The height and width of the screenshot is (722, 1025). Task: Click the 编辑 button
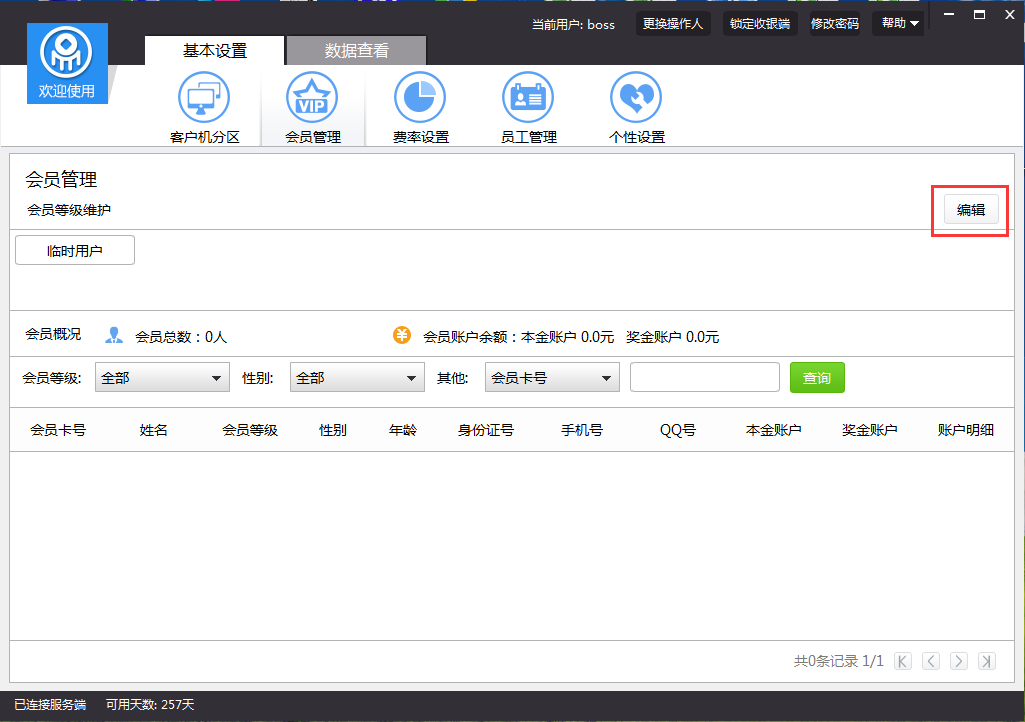[x=970, y=210]
